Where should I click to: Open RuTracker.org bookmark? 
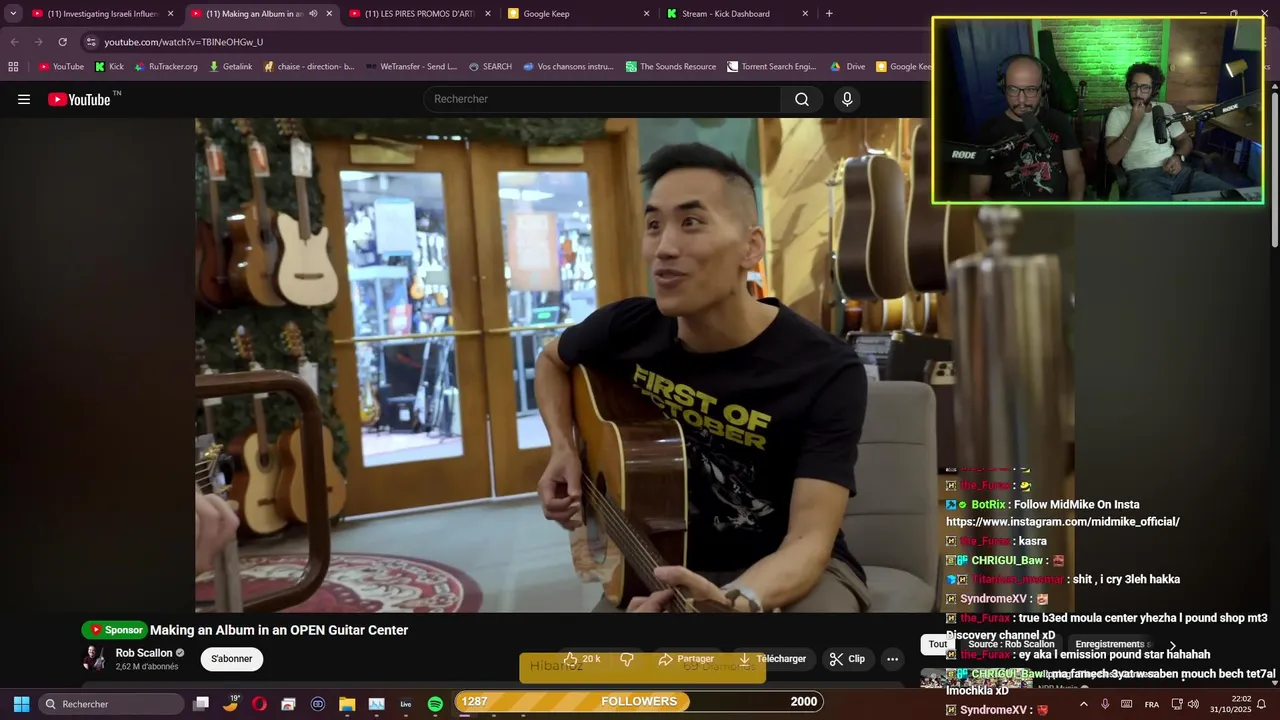pyautogui.click(x=166, y=67)
